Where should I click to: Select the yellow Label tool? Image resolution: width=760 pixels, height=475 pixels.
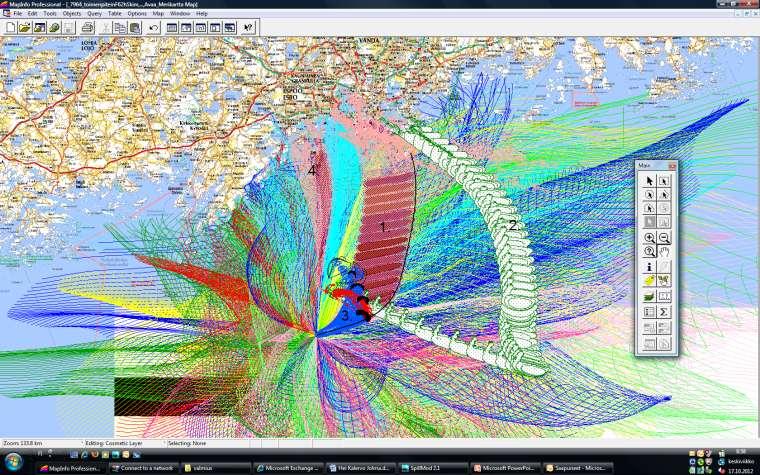coord(649,280)
